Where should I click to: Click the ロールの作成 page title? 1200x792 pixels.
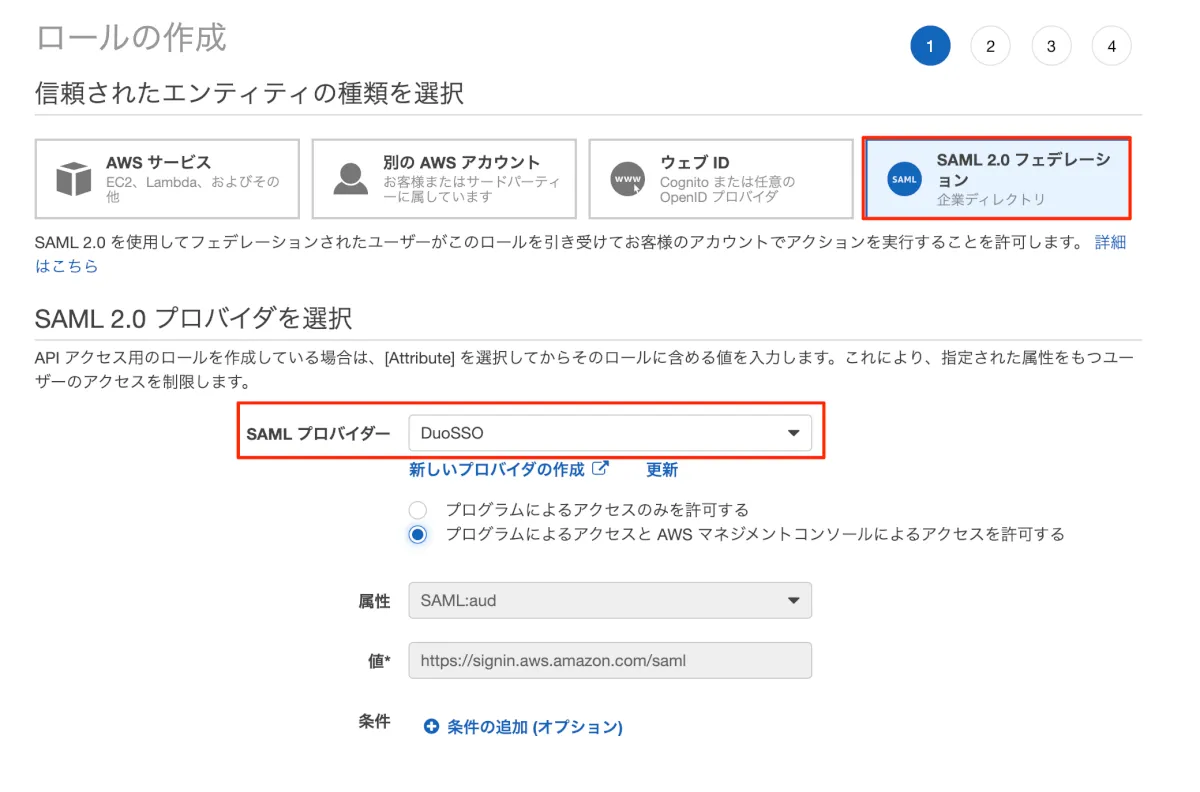point(131,37)
